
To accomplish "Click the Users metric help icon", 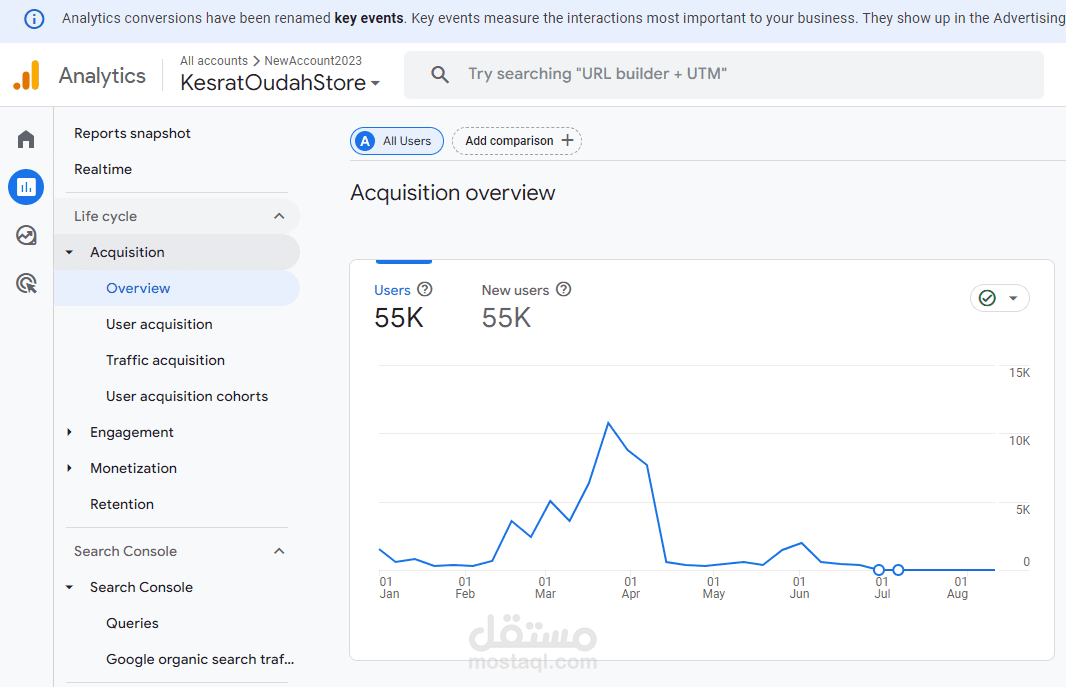I will coord(425,289).
